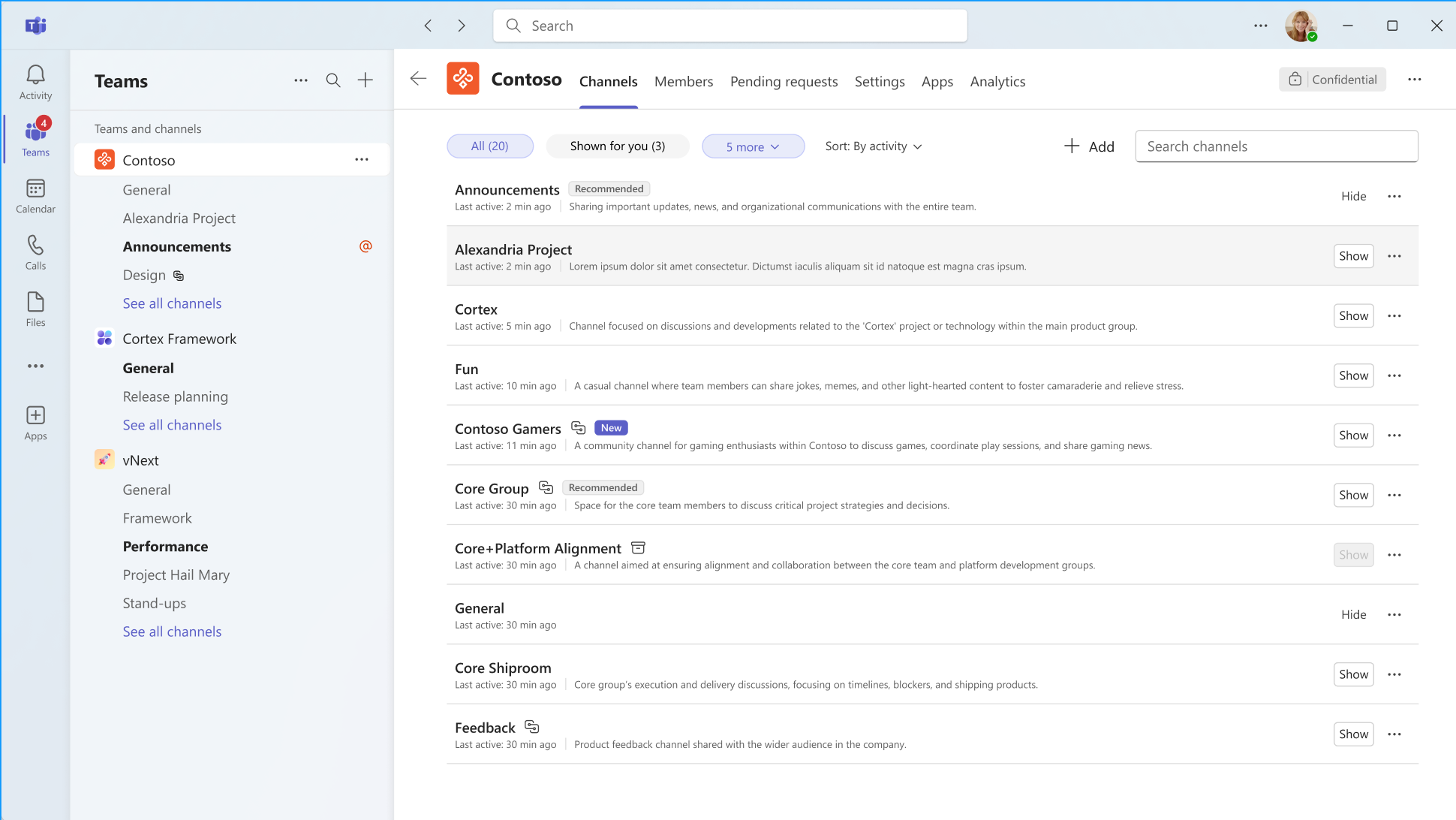Click the shared channel icon on Core Group
Viewport: 1456px width, 820px height.
pyautogui.click(x=545, y=488)
